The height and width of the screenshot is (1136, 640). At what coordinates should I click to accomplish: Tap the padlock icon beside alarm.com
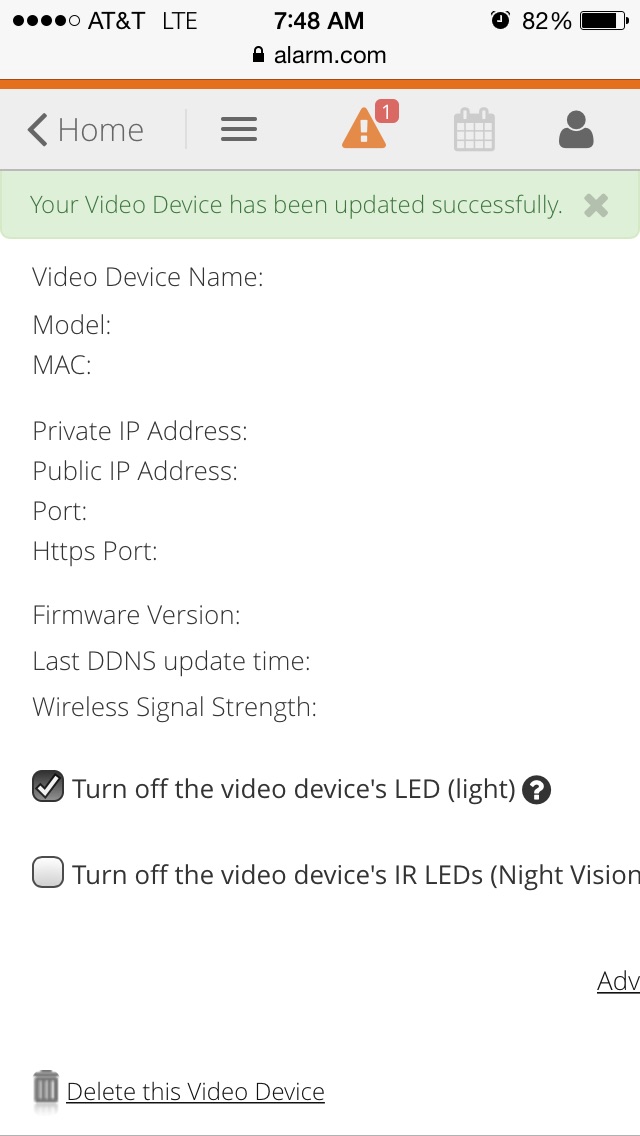tap(258, 55)
